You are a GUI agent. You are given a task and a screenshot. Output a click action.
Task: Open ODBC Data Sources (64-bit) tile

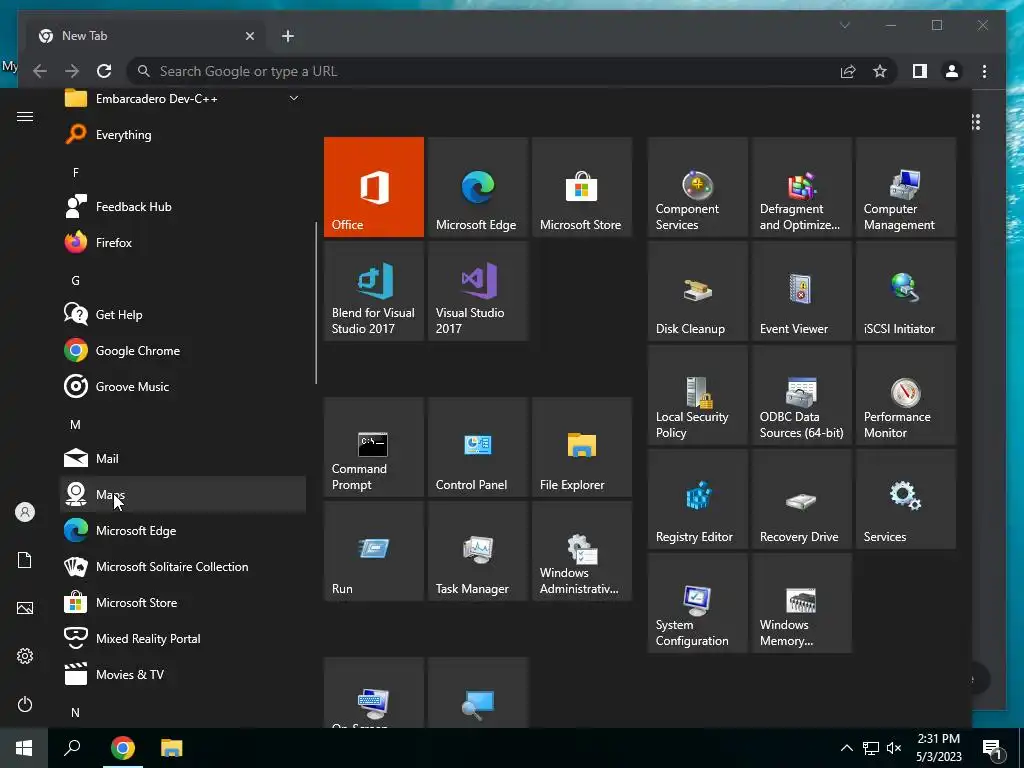[x=801, y=395]
